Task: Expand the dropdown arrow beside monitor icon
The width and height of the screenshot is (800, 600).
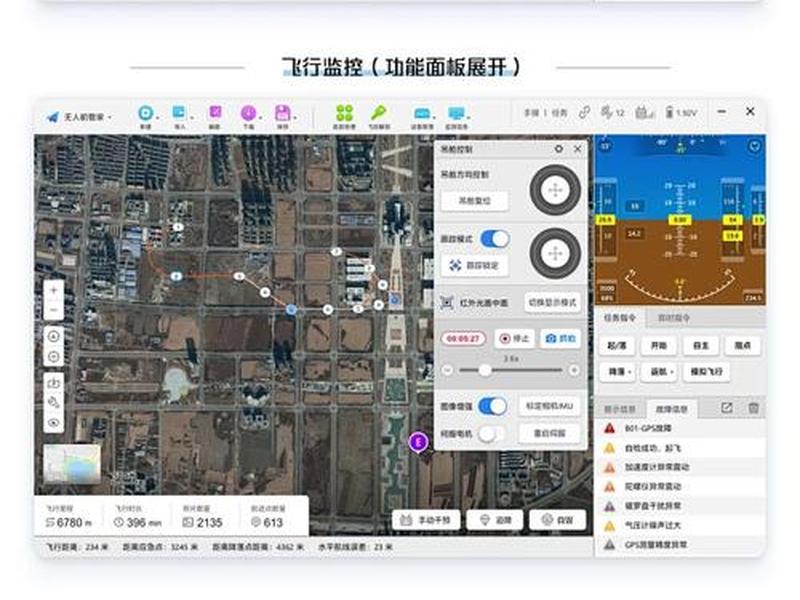Action: [x=468, y=117]
